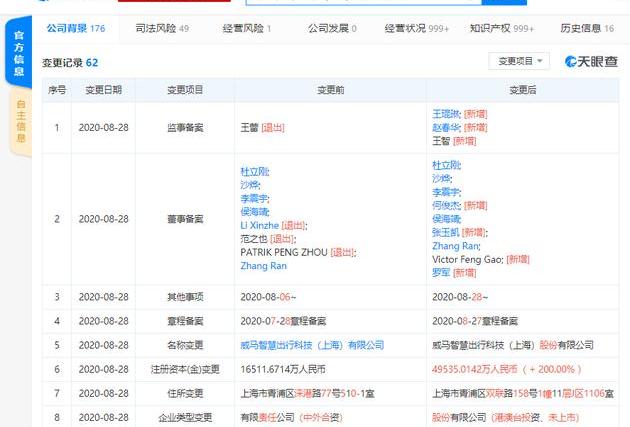The height and width of the screenshot is (427, 630).
Task: Open Li Xinzhe's profile link
Action: pyautogui.click(x=259, y=225)
